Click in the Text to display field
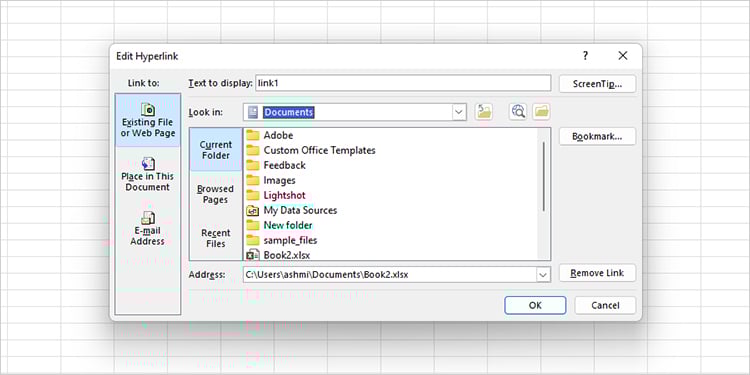This screenshot has width=750, height=375. tap(403, 83)
